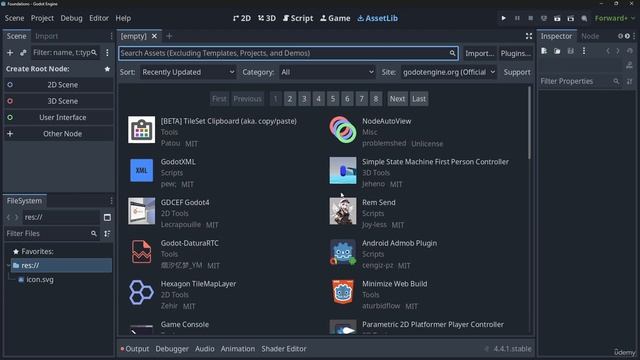Switch to the 3D workspace
The image size is (640, 360).
click(x=267, y=18)
